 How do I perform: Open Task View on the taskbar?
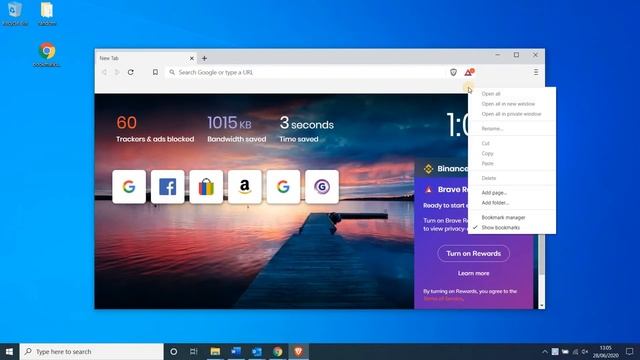(x=194, y=351)
